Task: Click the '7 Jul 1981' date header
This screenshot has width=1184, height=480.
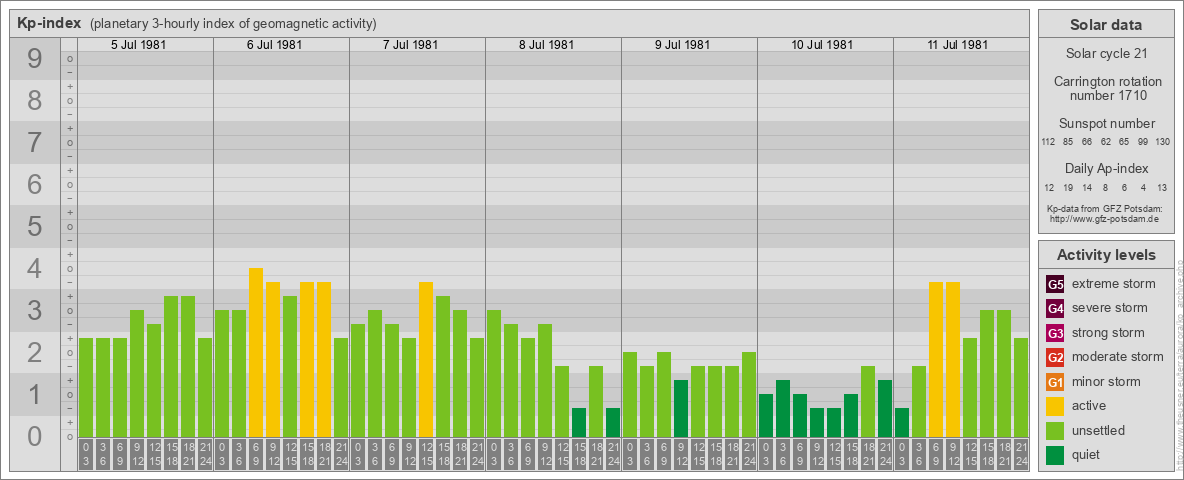Action: [410, 45]
